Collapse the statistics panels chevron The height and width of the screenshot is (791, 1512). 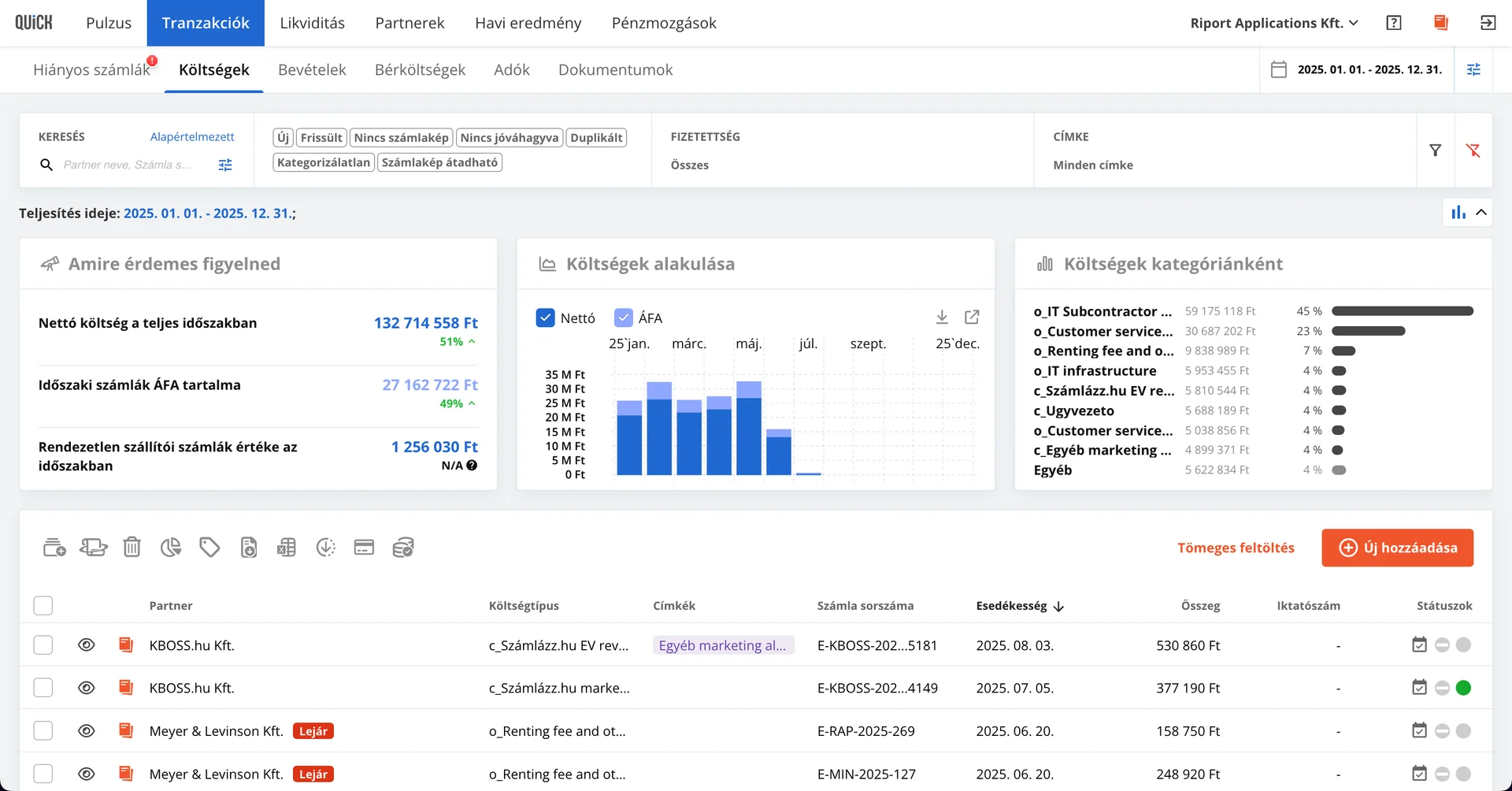tap(1481, 212)
